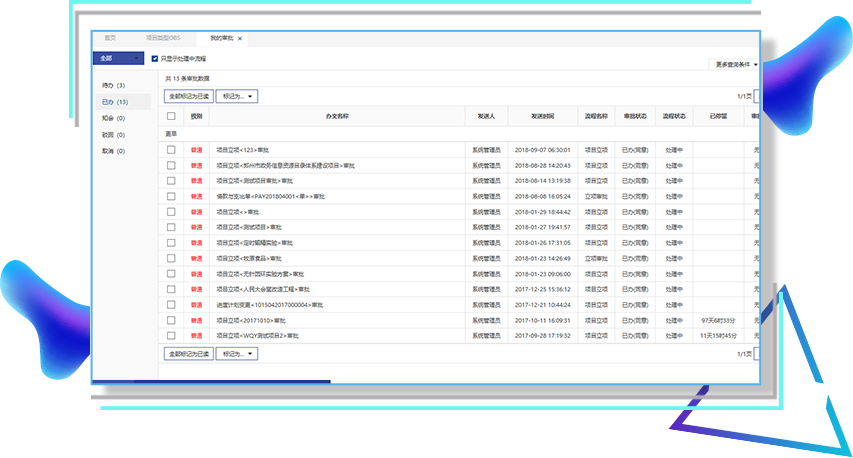Select 待办 (3) in the sidebar
This screenshot has height=458, width=853.
tap(113, 86)
